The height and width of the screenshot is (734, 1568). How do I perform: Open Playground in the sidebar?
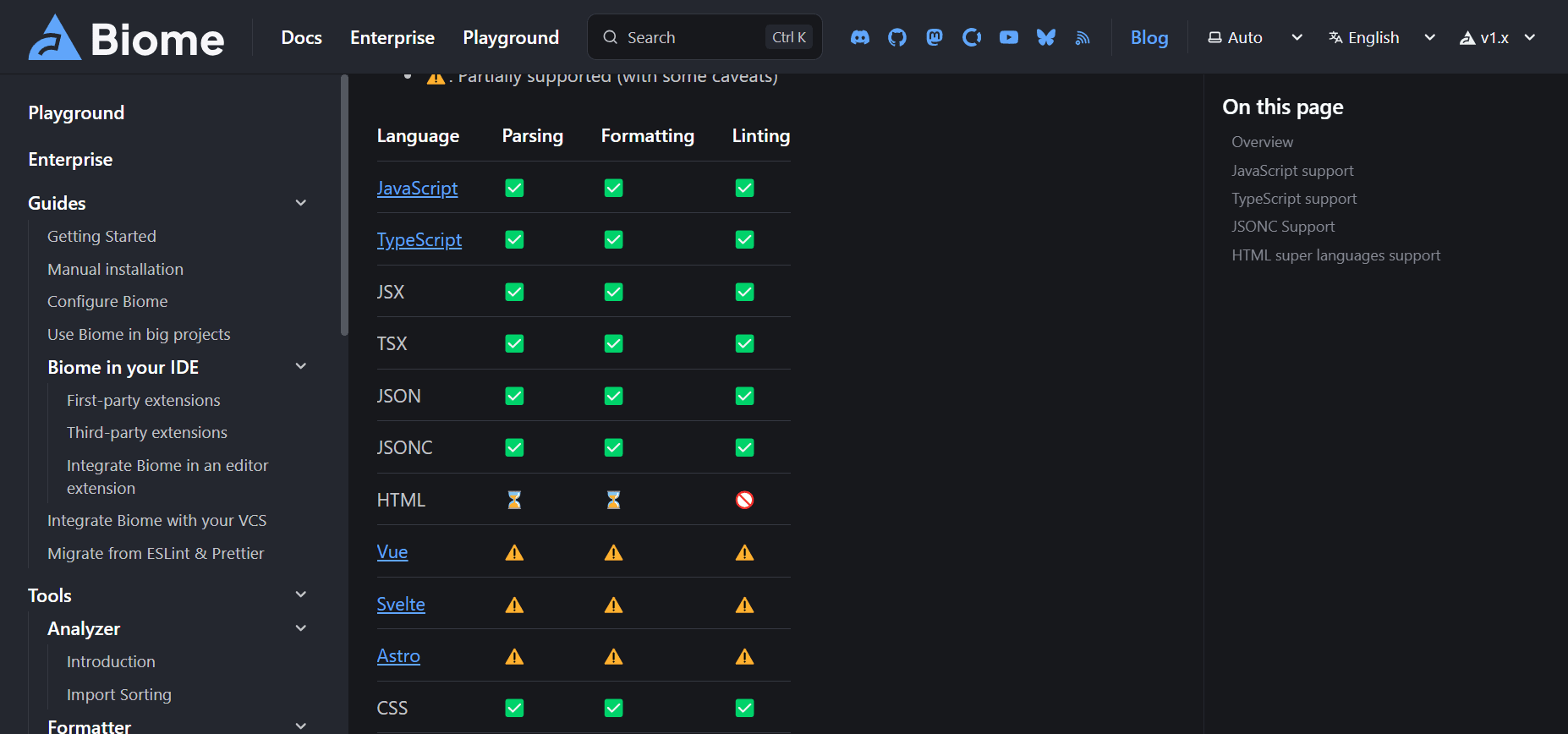point(76,112)
